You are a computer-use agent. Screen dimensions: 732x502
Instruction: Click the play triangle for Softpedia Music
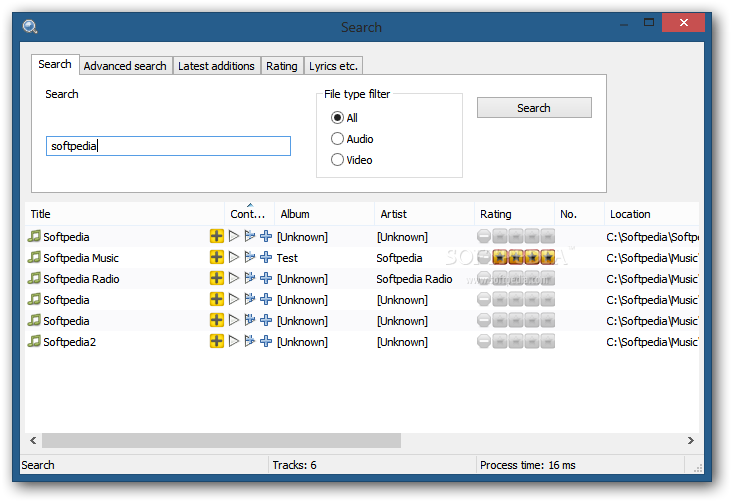(234, 257)
